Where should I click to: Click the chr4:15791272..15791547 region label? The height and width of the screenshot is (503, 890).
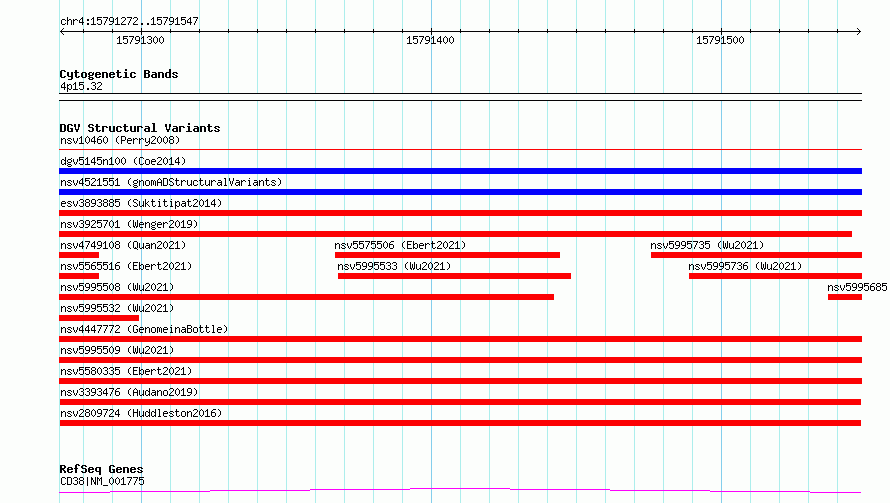(x=129, y=21)
